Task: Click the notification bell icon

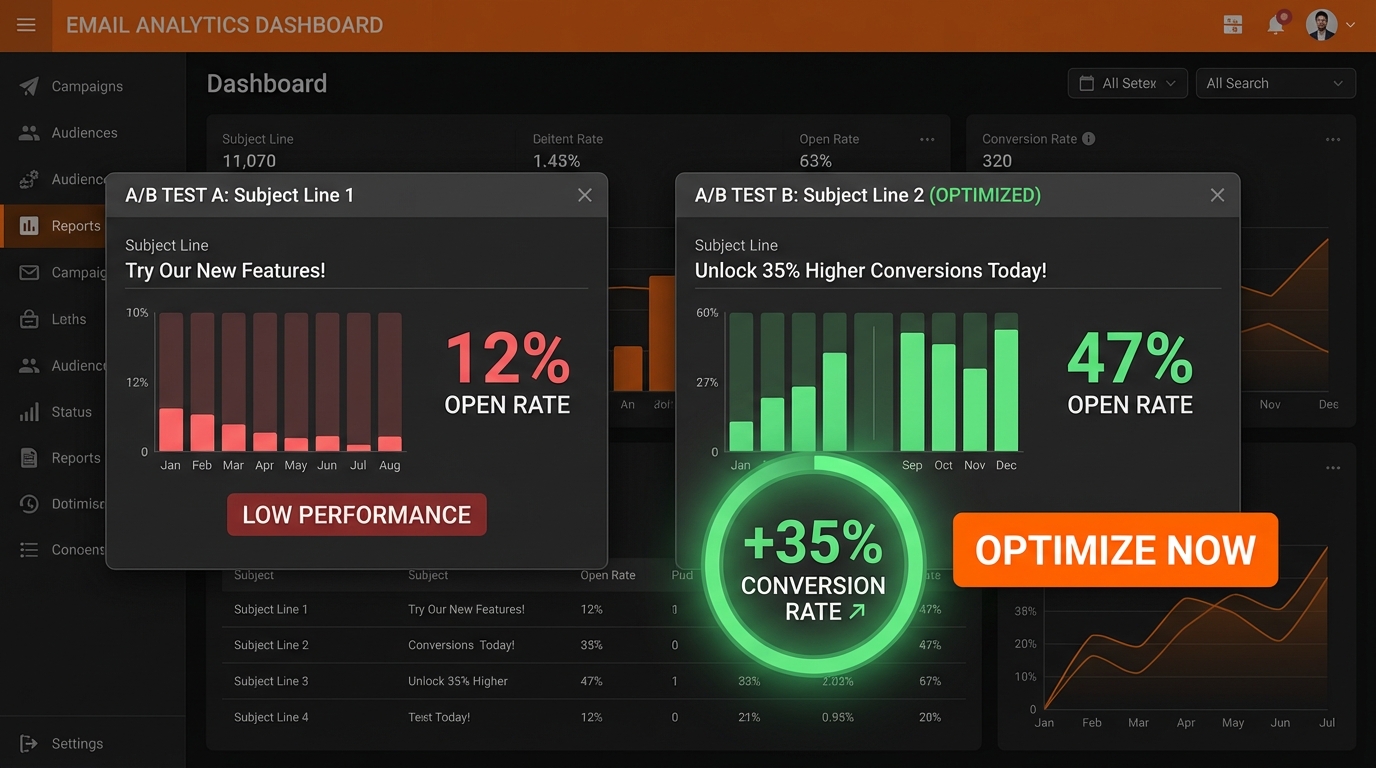Action: click(x=1276, y=25)
